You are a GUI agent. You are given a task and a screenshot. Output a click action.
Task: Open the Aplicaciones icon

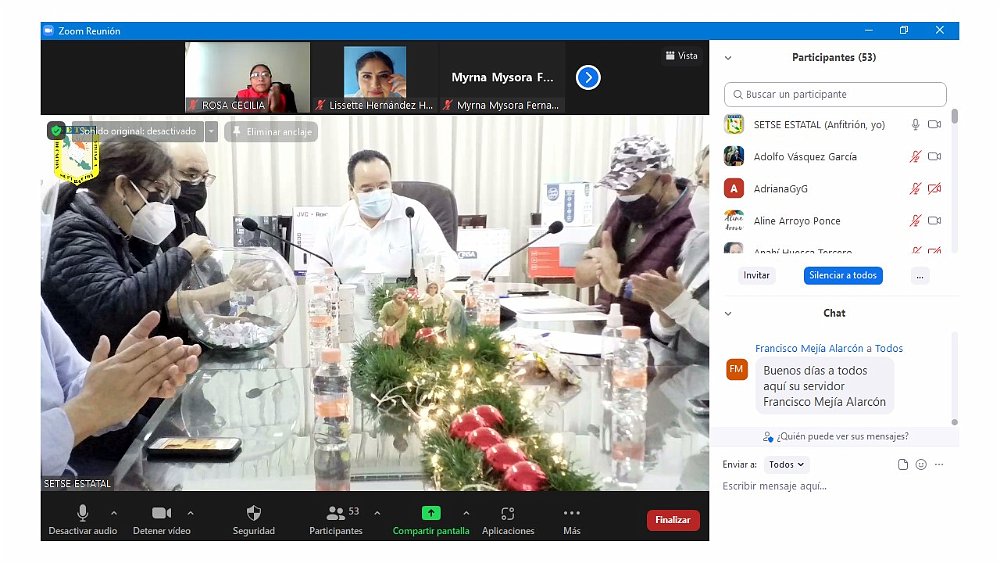pos(507,513)
